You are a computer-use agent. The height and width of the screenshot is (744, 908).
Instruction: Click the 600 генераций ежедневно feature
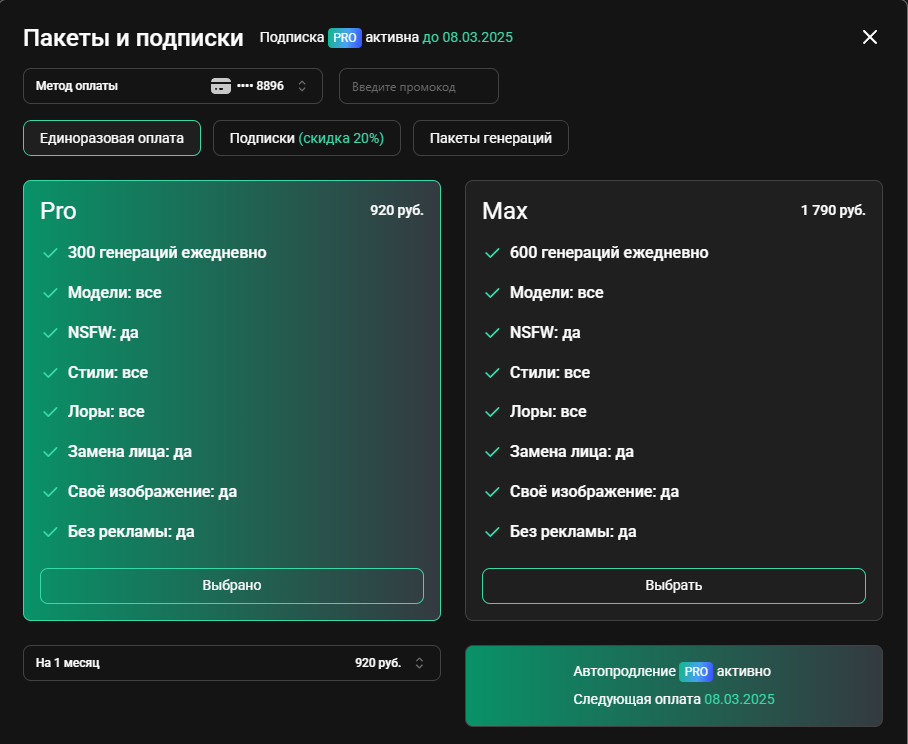(609, 253)
